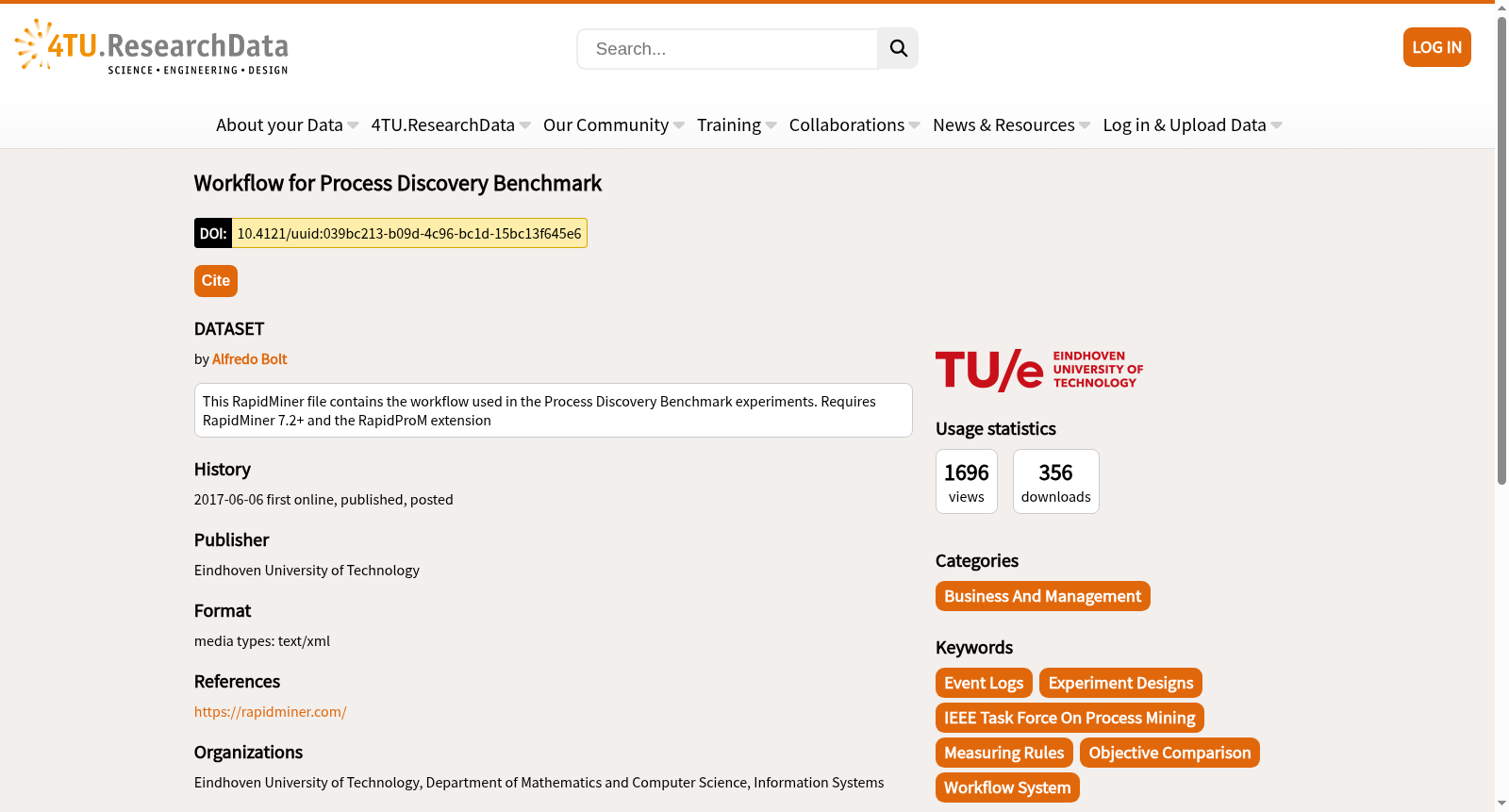Click the '2017-06-06 first online' history text
This screenshot has height=812, width=1509.
coord(323,500)
